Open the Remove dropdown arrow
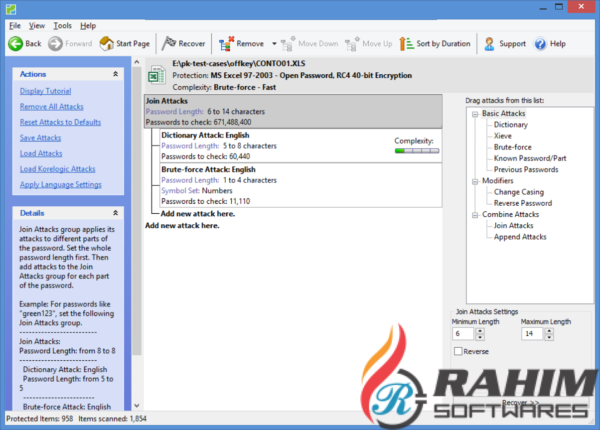This screenshot has width=600, height=430. (274, 44)
